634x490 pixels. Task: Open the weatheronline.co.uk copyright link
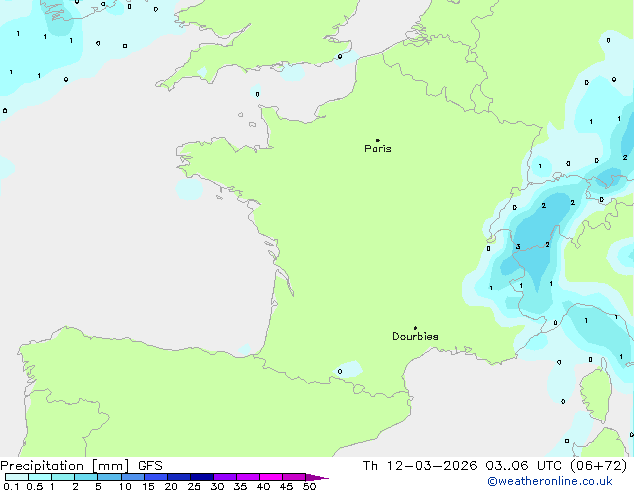(x=550, y=481)
